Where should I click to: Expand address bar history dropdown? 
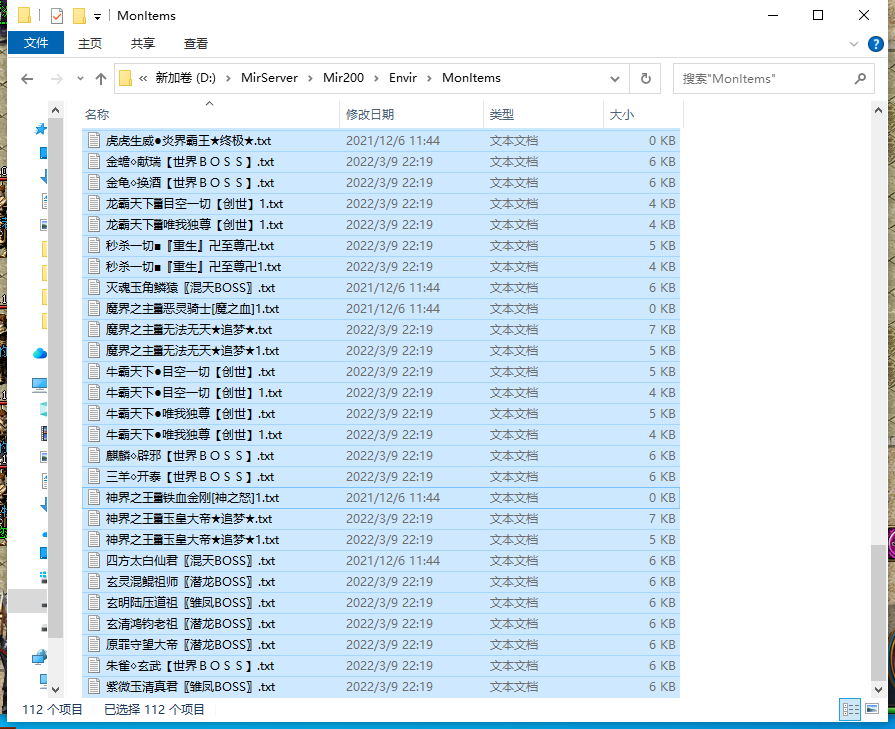615,79
